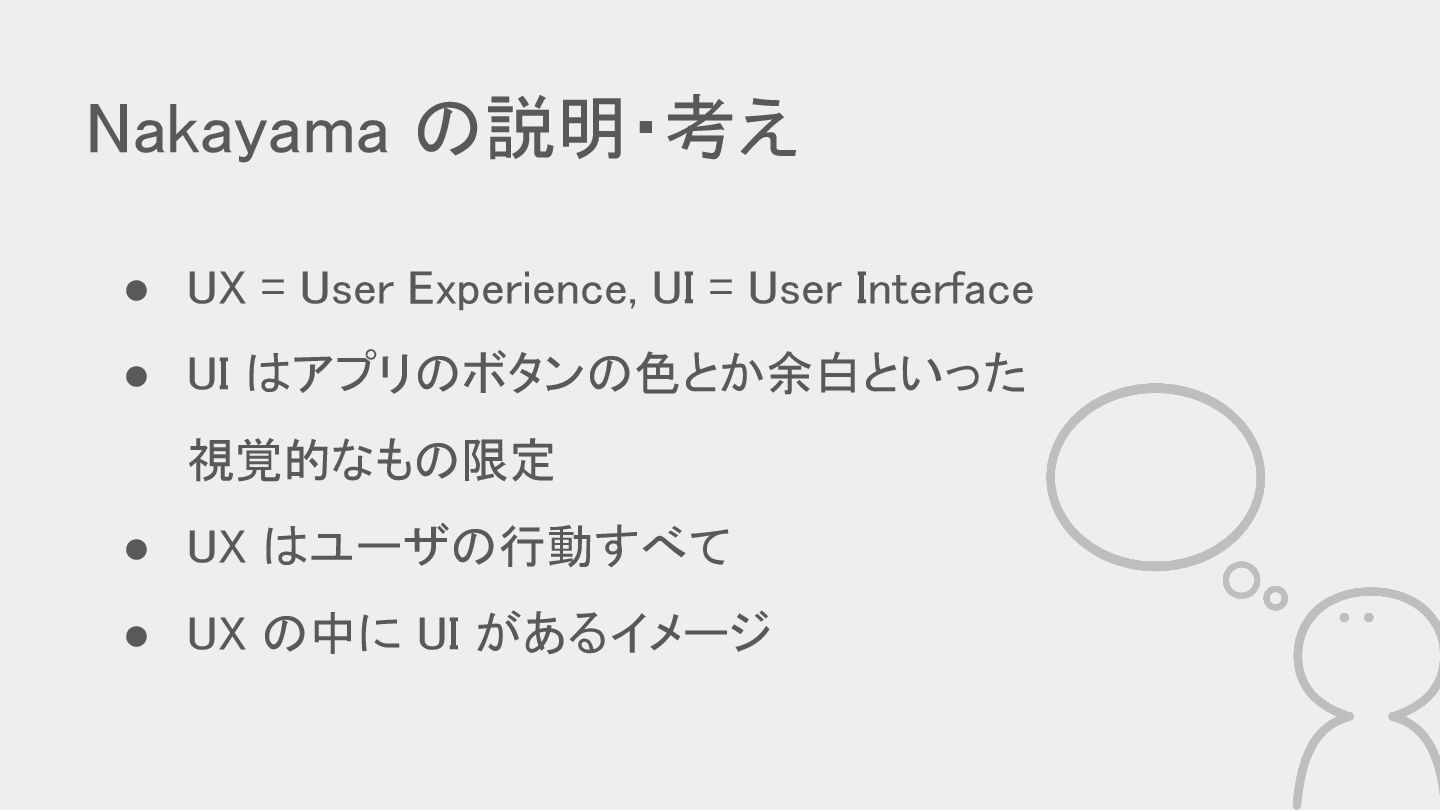Click the stick figure's eyes
This screenshot has height=810, width=1440.
tap(1356, 618)
